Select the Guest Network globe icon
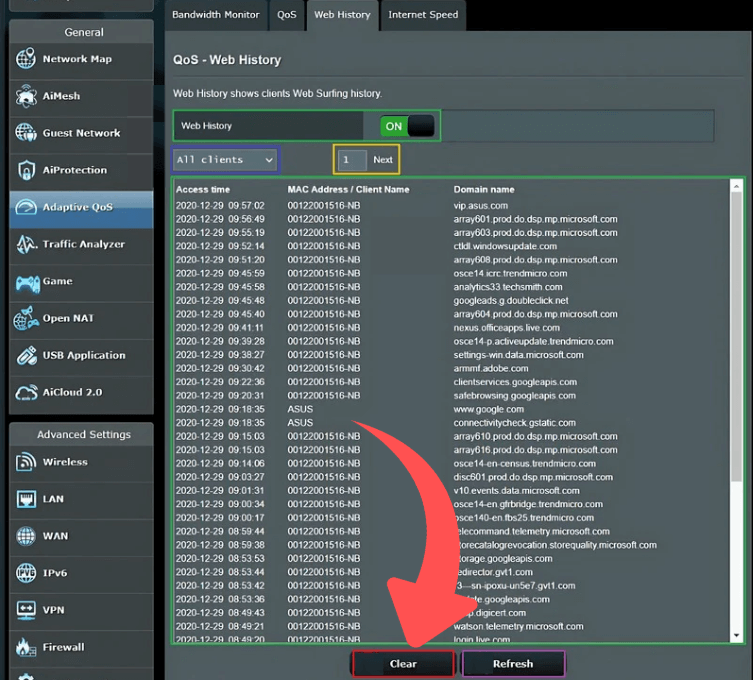 pos(25,133)
